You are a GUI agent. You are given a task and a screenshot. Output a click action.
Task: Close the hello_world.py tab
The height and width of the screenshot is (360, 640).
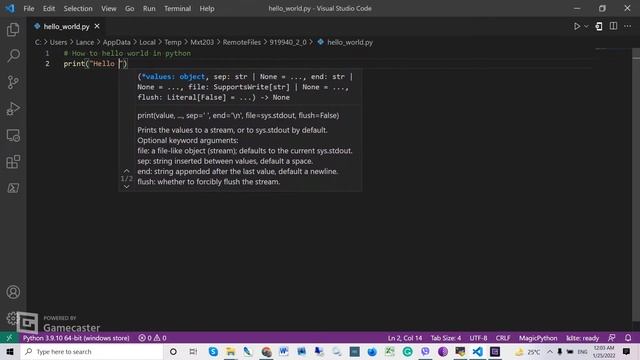point(97,26)
